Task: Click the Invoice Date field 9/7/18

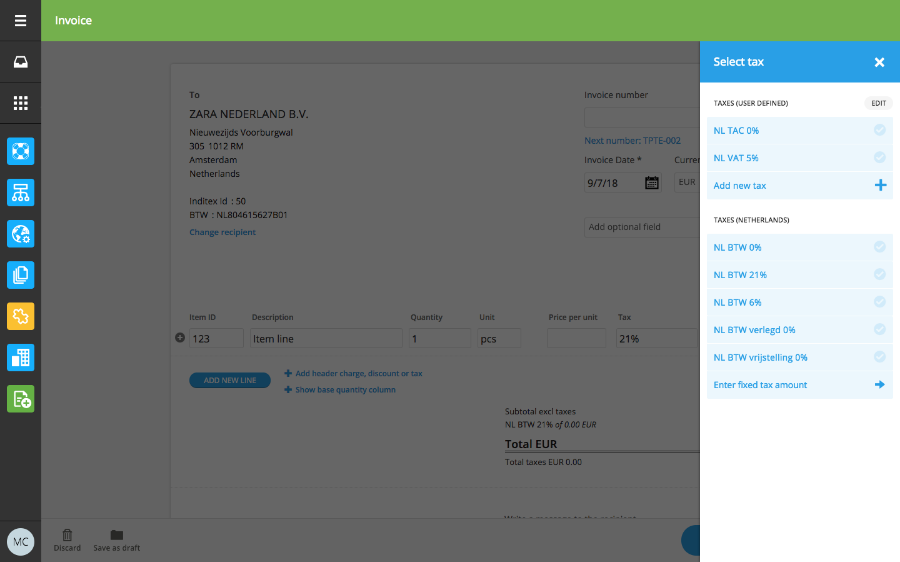Action: tap(623, 183)
